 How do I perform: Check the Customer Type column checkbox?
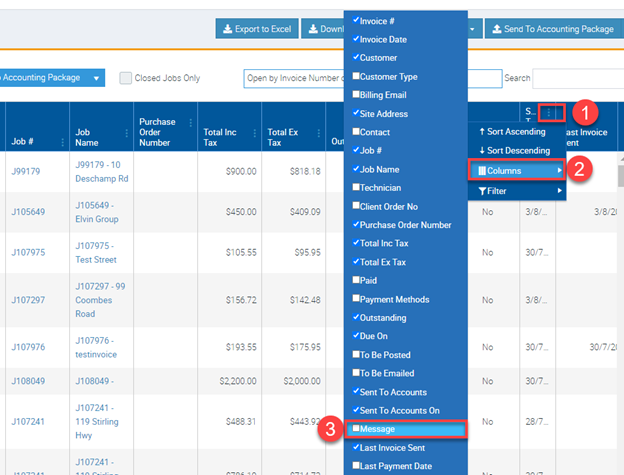[x=357, y=77]
